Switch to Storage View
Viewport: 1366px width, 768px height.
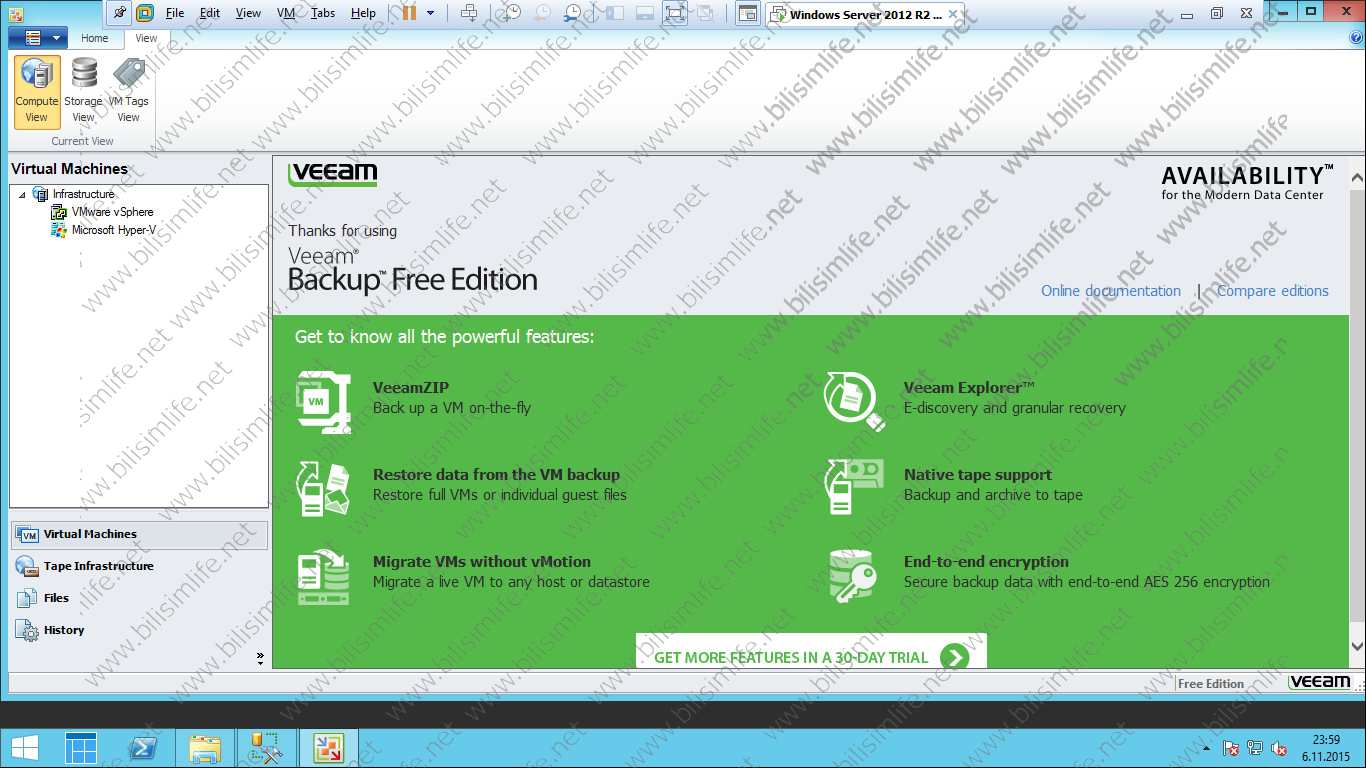[x=84, y=92]
